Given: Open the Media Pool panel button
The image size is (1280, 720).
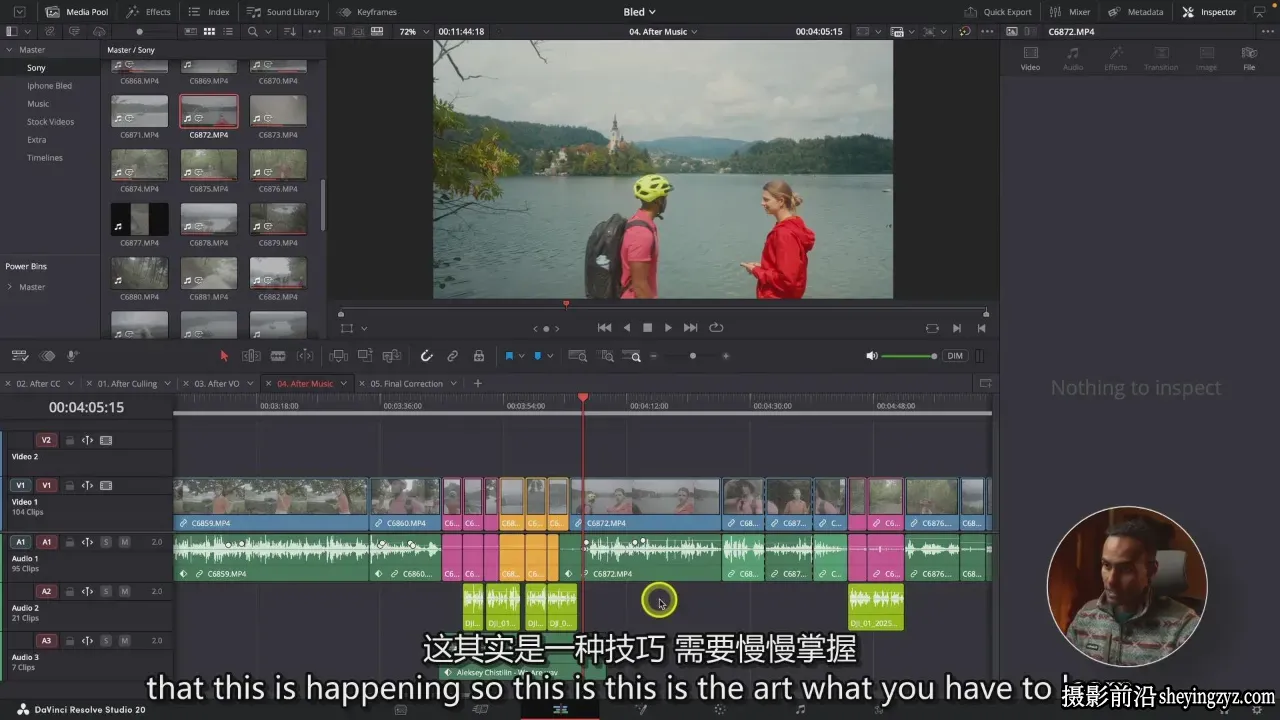Looking at the screenshot, I should click(x=77, y=12).
